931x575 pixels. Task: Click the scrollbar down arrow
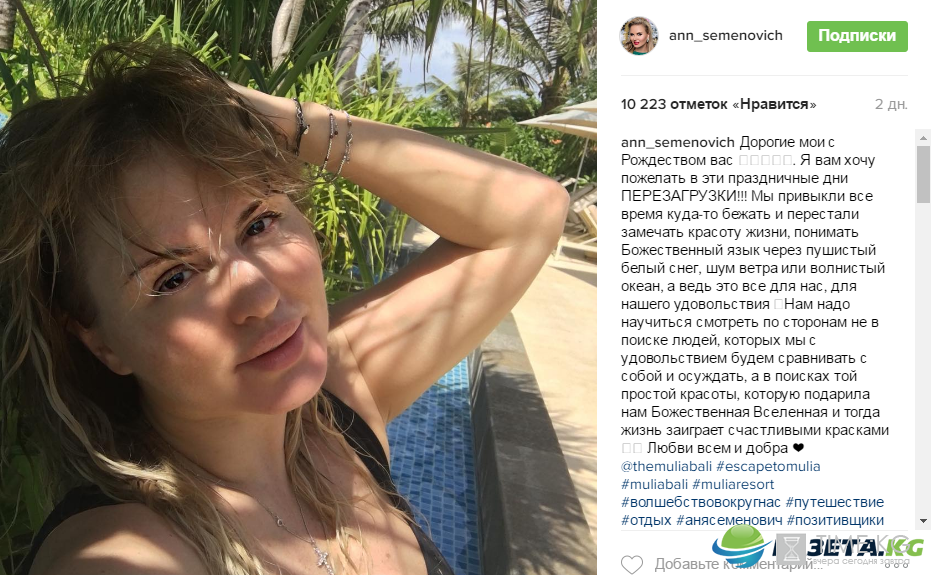click(923, 521)
